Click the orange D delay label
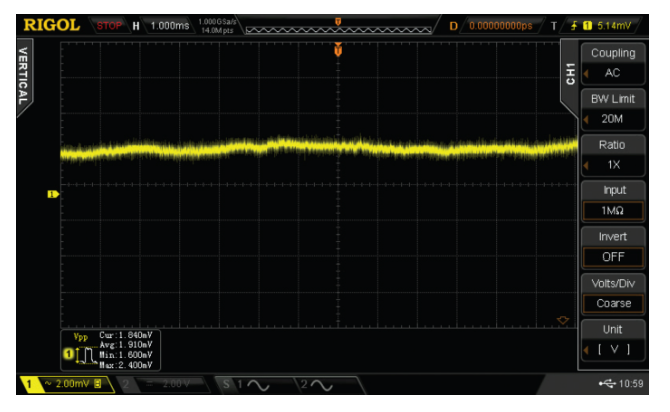 453,26
